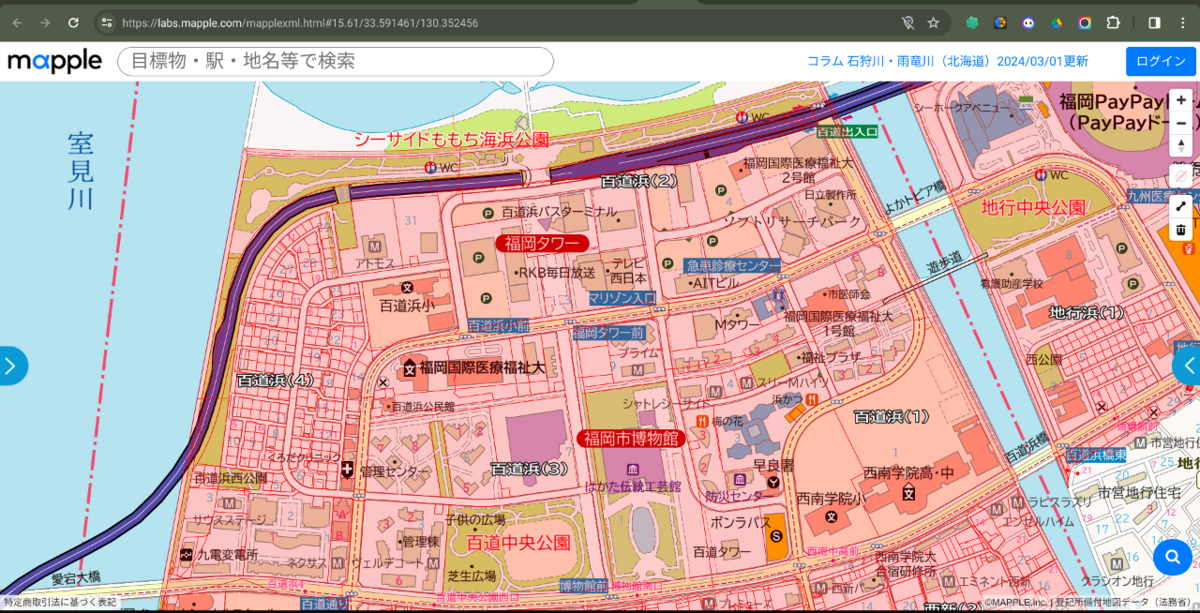Click the 福岡タワー landmark label
Image resolution: width=1200 pixels, height=613 pixels.
542,243
